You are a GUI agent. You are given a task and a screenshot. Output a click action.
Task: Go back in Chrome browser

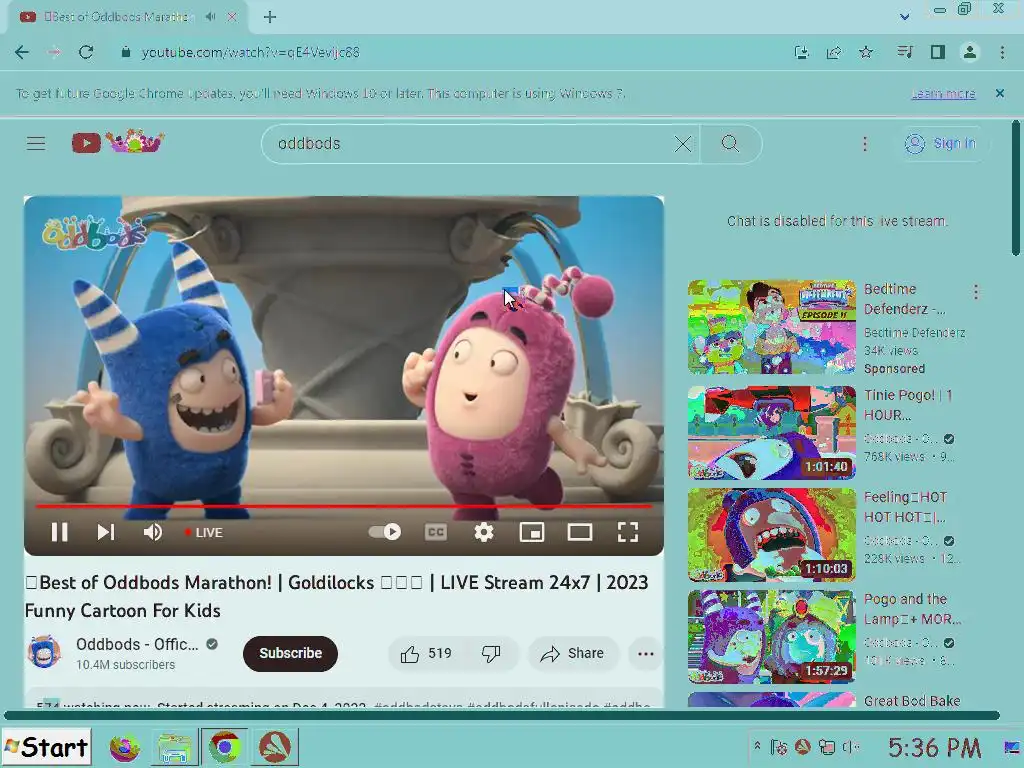pos(22,52)
